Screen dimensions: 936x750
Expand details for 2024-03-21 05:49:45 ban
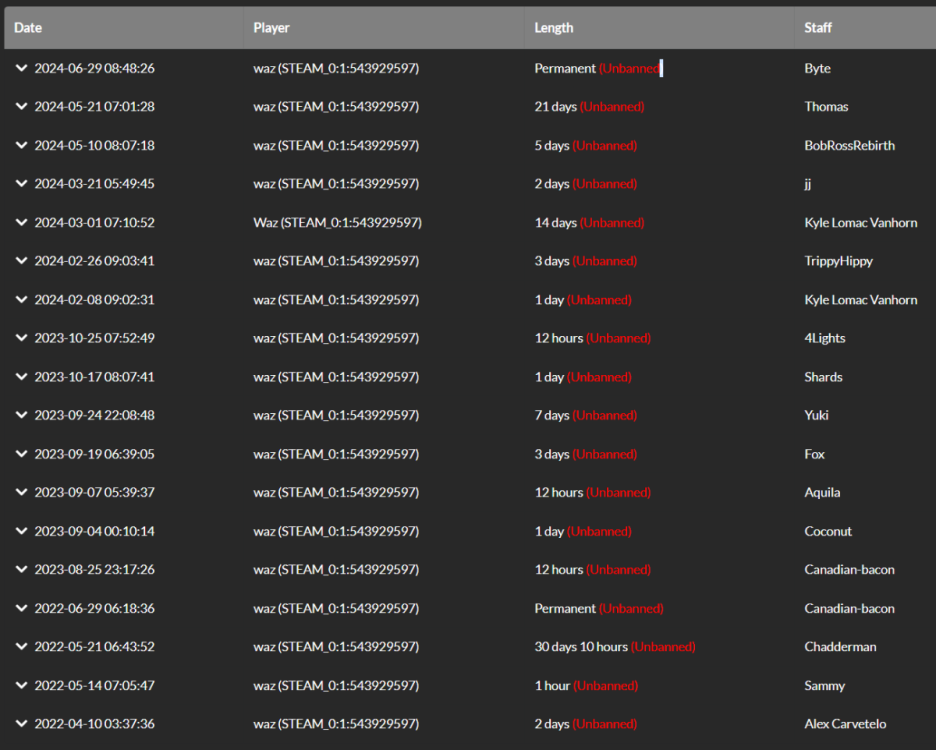[x=22, y=184]
